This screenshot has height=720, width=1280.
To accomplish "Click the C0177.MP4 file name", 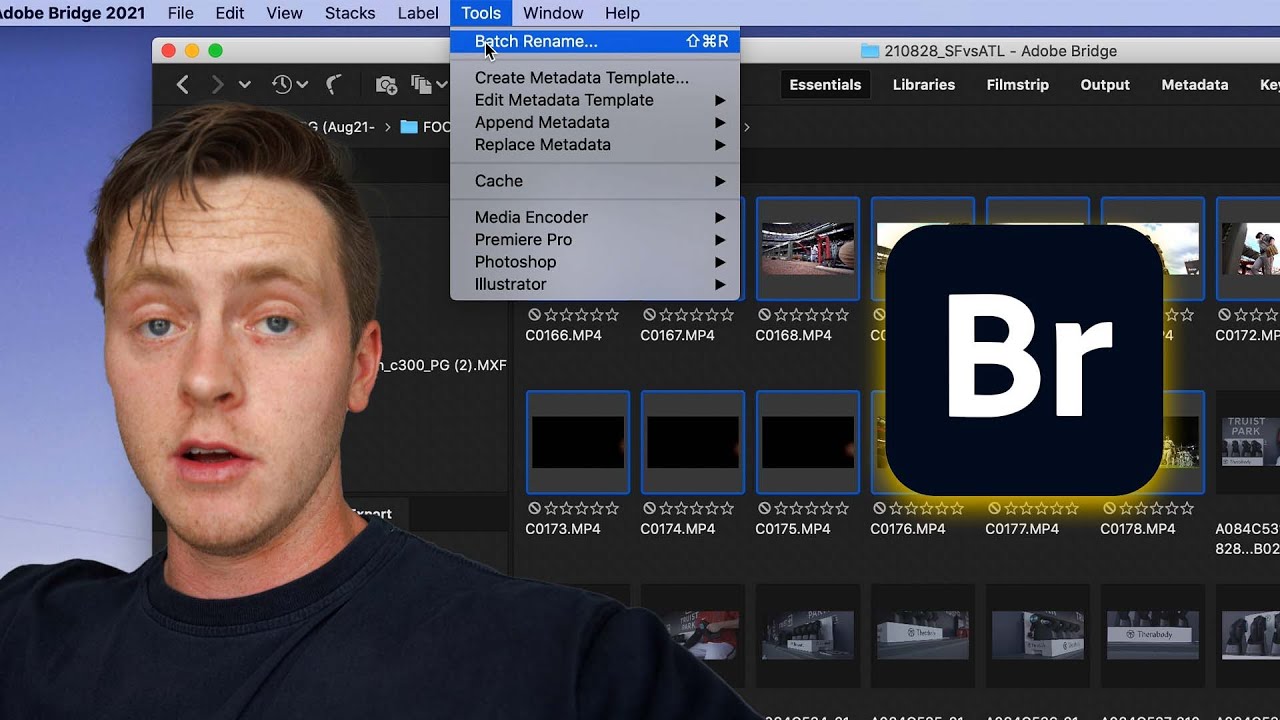I will [1022, 528].
